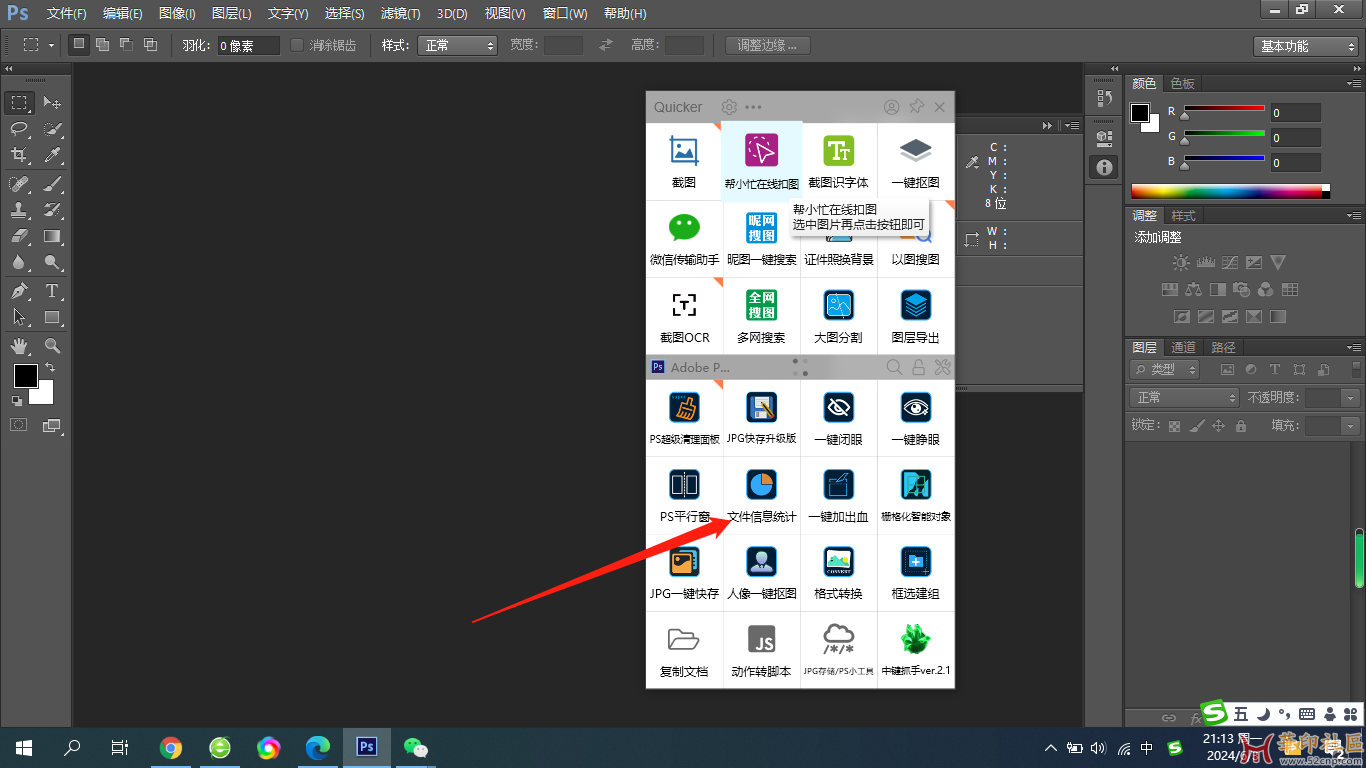Screen dimensions: 1366x768
Task: Click 文件信息统计 action in Quicker
Action: (762, 496)
